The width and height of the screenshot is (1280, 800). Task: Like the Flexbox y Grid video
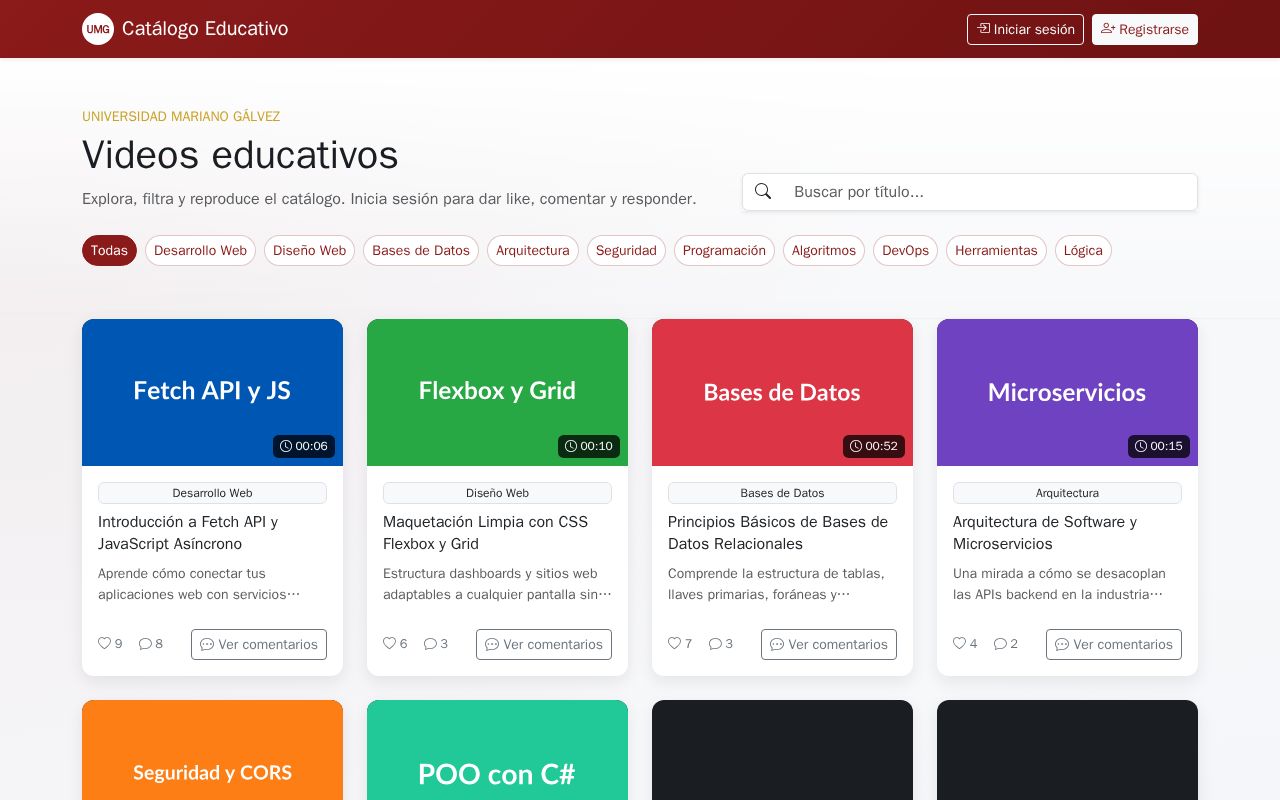[x=389, y=643]
